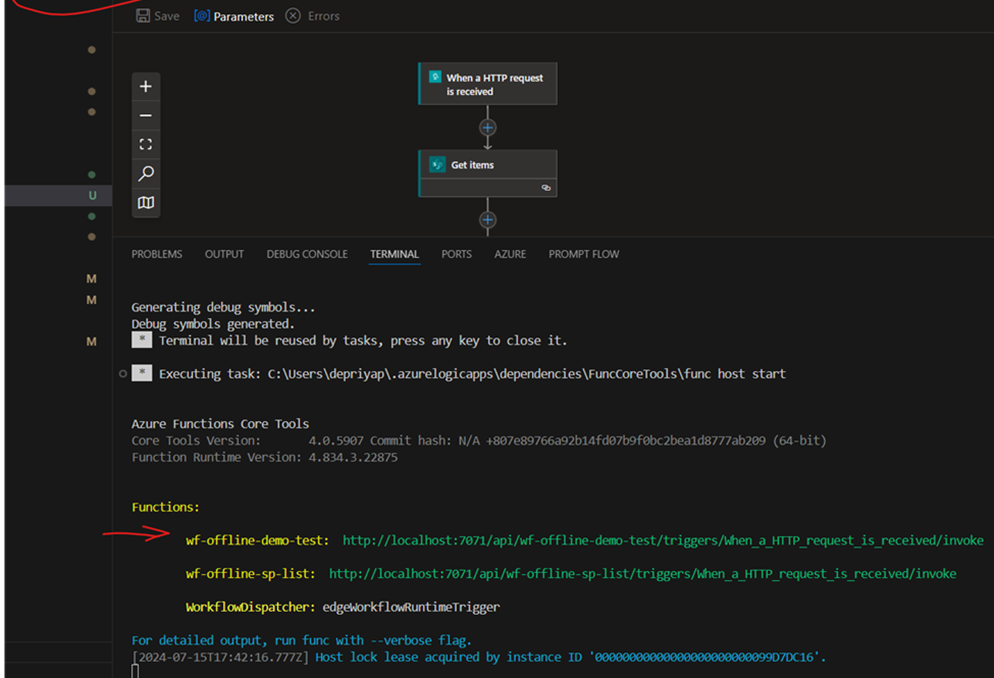The width and height of the screenshot is (994, 678).
Task: Open the wf-offline-demo-test invoke URL
Action: pyautogui.click(x=663, y=540)
